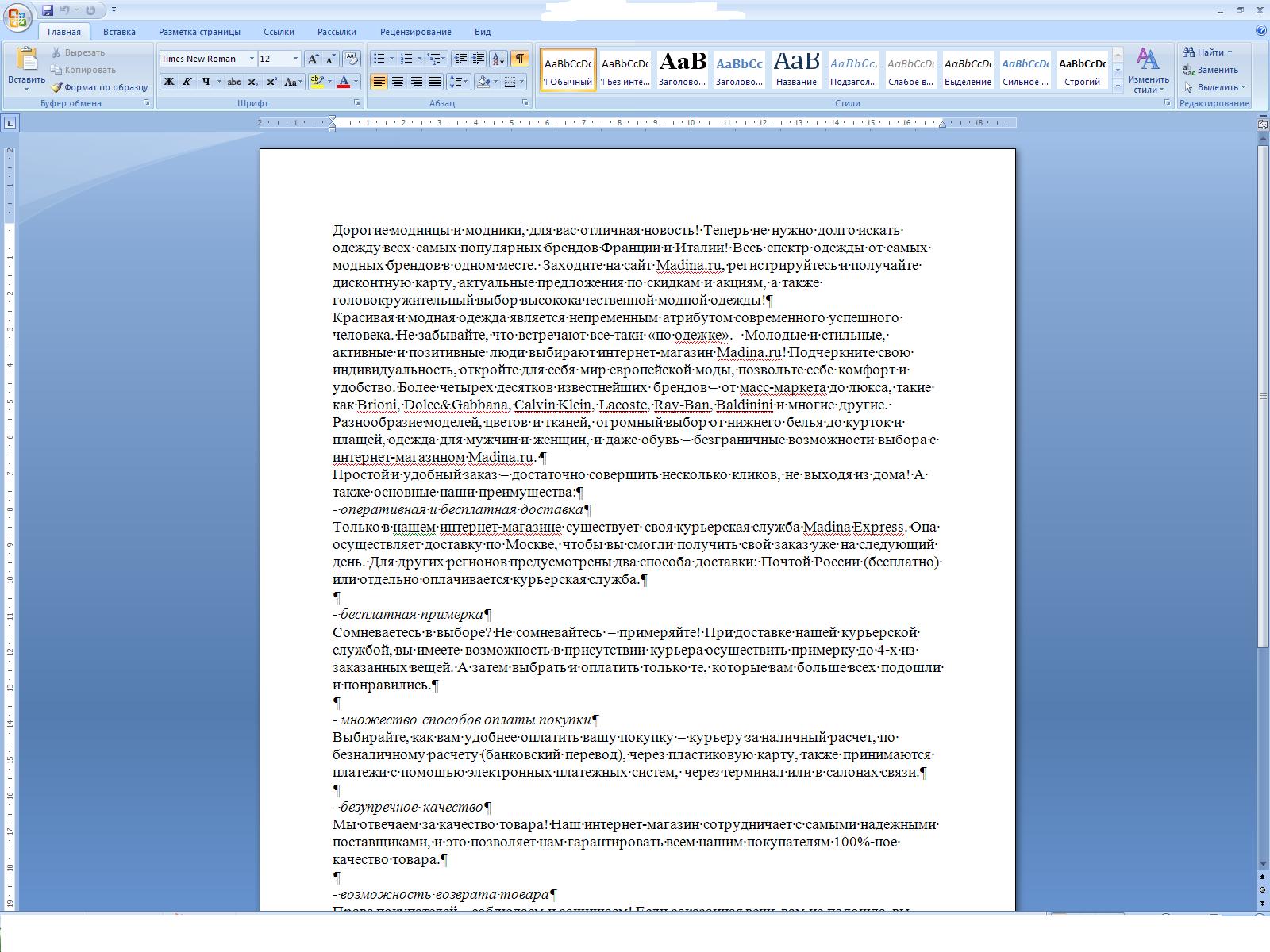
Task: Clear formatting with the eraser icon
Action: click(x=352, y=59)
